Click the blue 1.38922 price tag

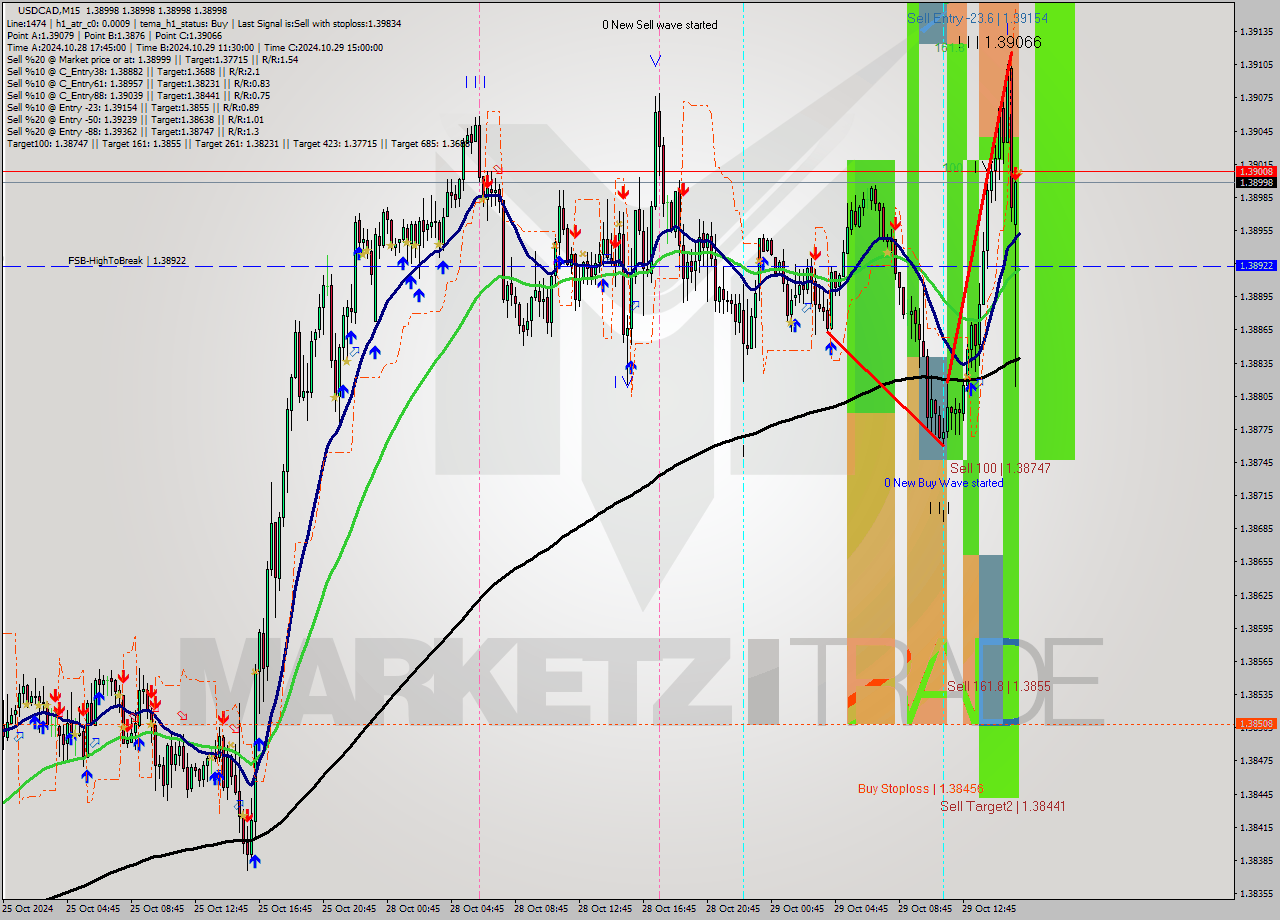pos(1255,266)
